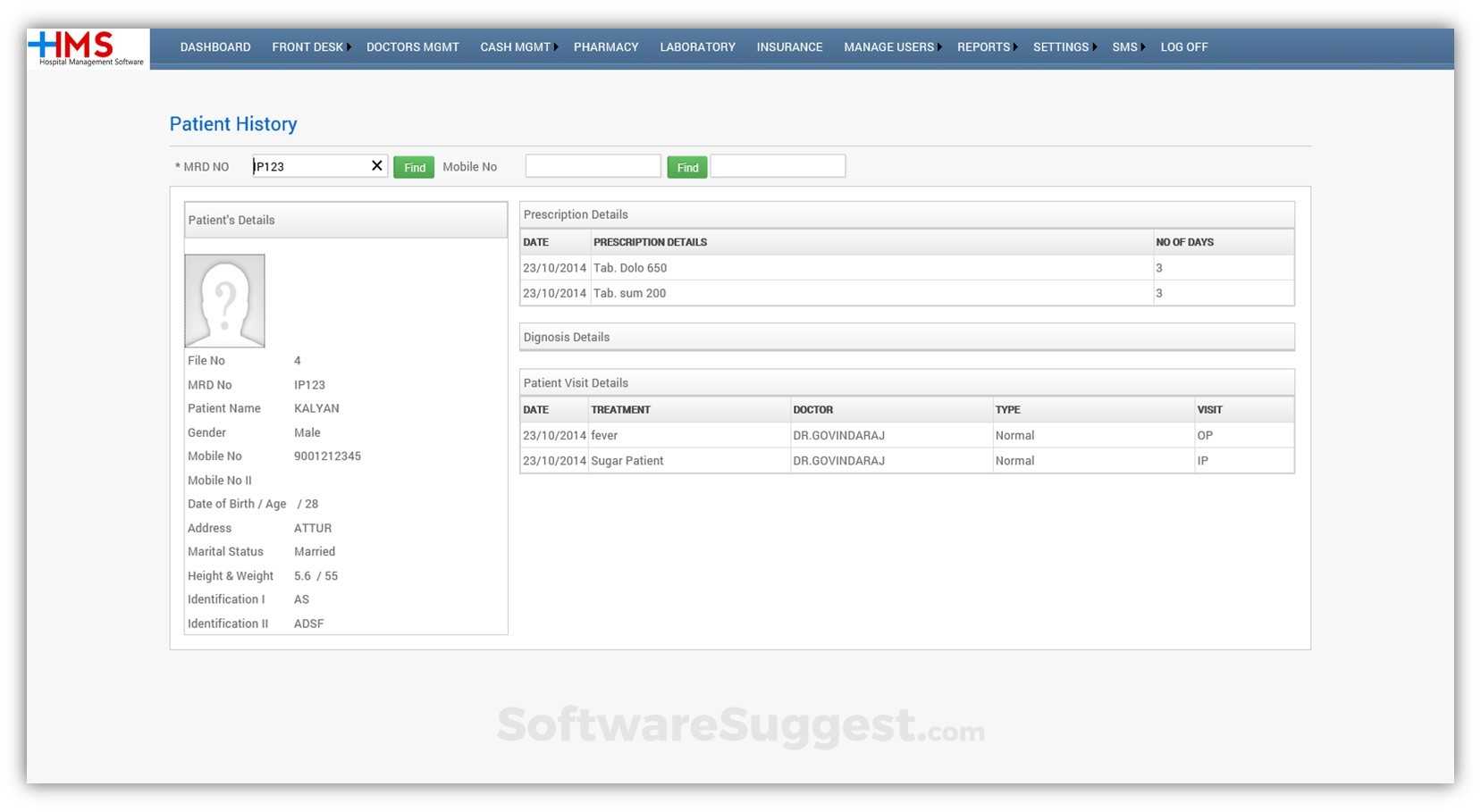Go to DOCTORS MGMT

click(x=412, y=46)
